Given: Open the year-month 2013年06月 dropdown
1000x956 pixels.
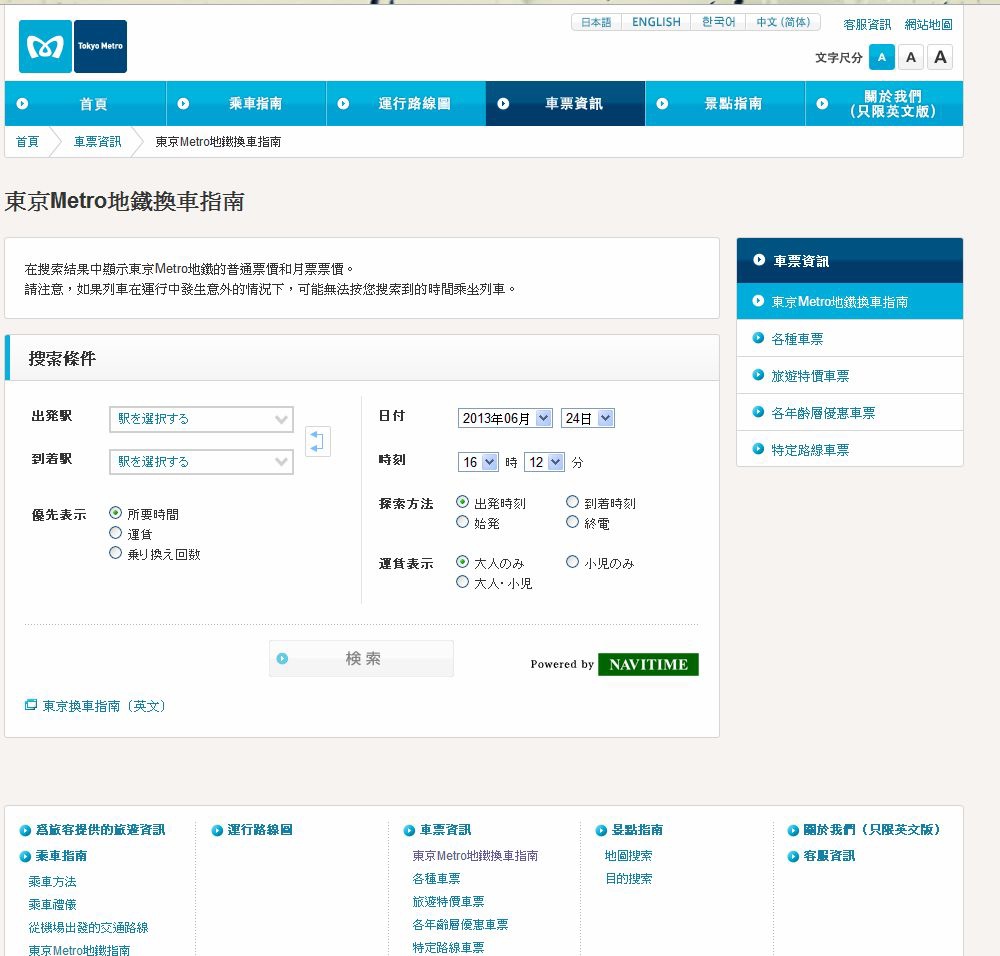Looking at the screenshot, I should coord(504,418).
